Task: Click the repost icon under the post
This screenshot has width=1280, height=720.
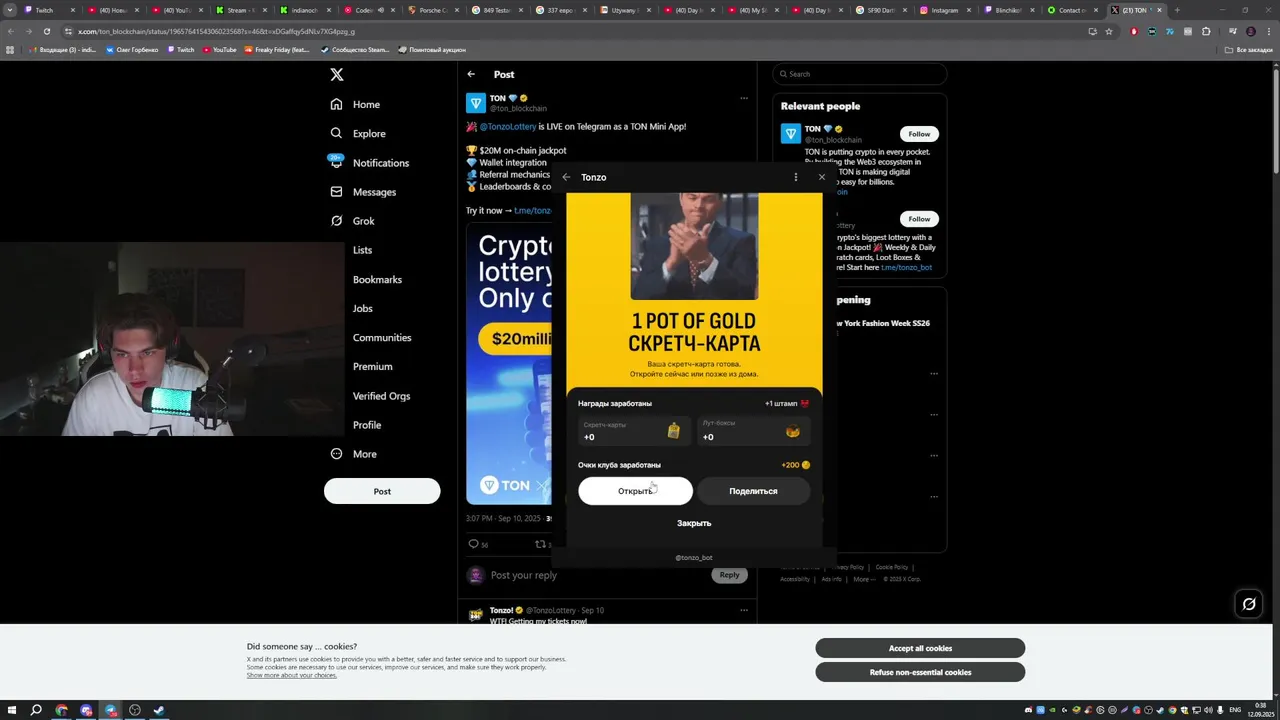Action: click(x=540, y=544)
